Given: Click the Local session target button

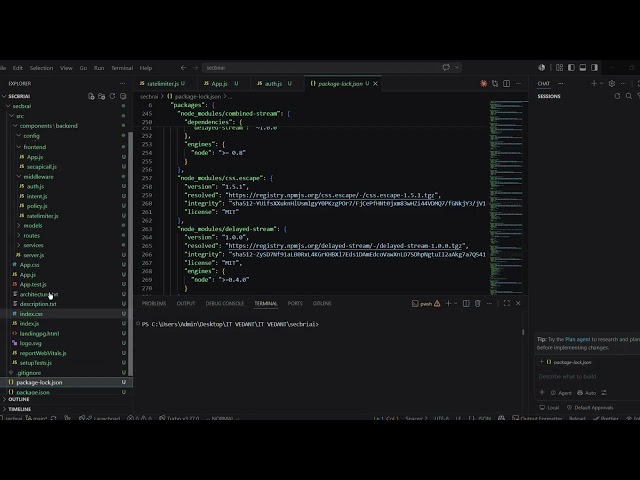Looking at the screenshot, I should [549, 407].
